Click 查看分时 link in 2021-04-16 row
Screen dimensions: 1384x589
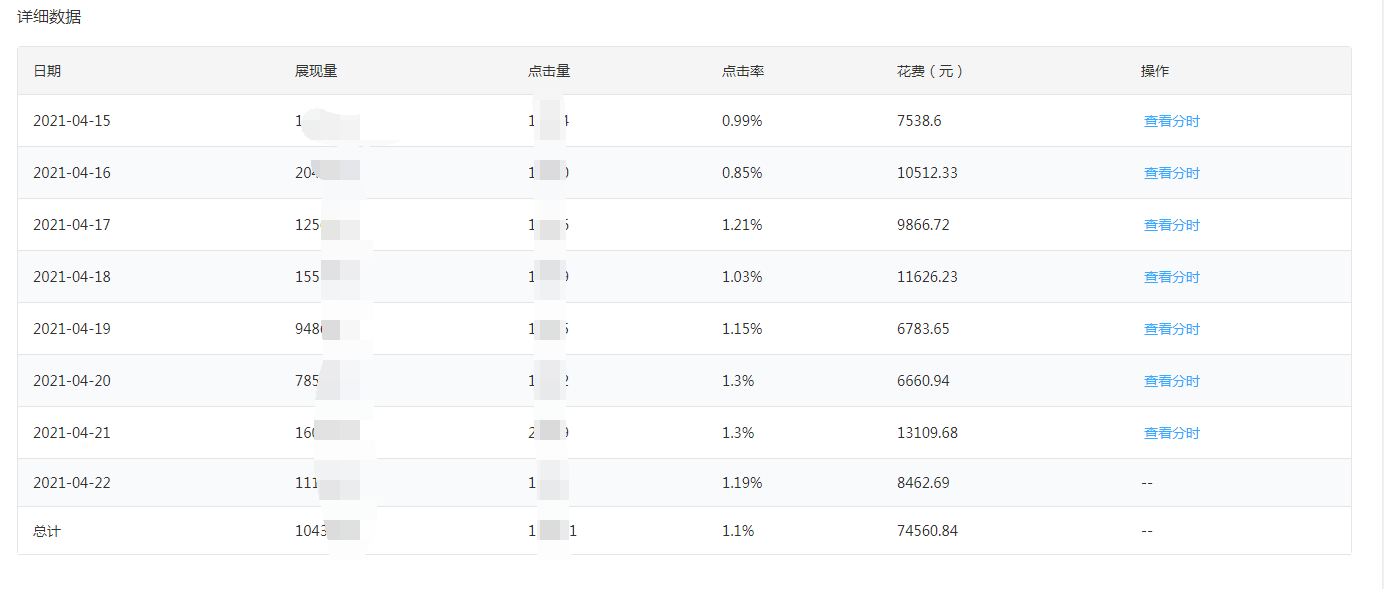[1171, 173]
